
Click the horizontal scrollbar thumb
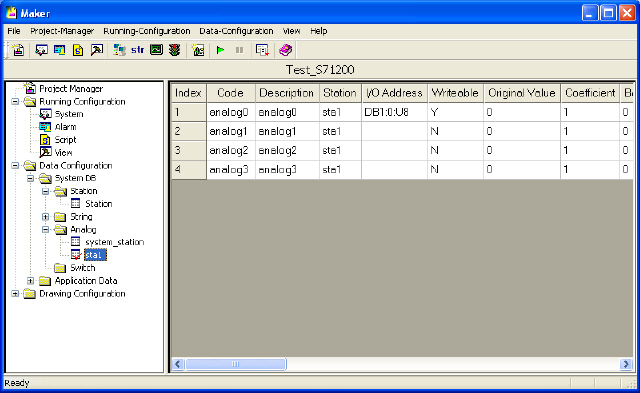point(236,364)
